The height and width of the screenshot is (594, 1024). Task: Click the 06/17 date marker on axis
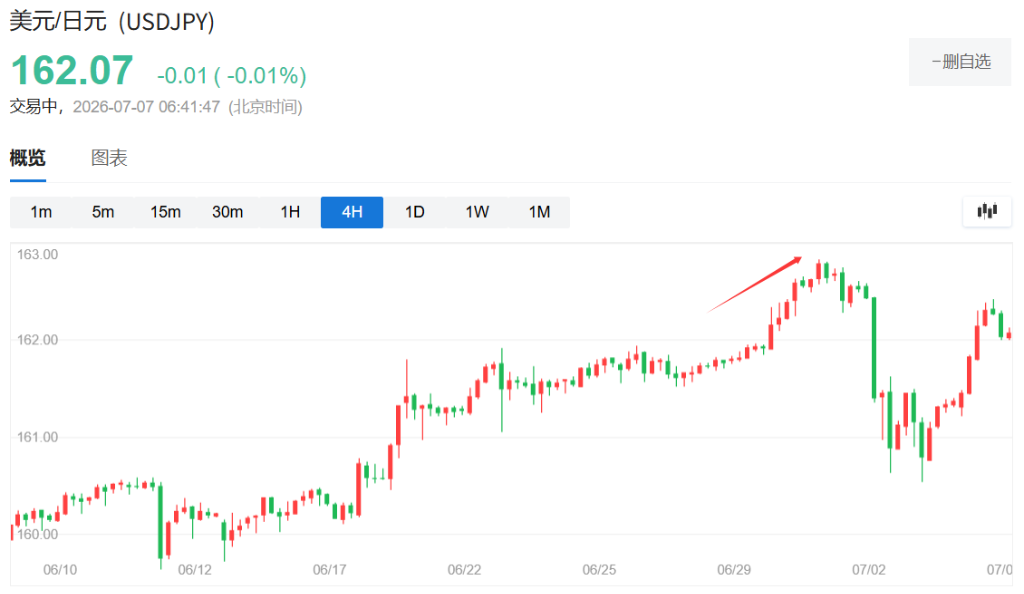click(330, 570)
